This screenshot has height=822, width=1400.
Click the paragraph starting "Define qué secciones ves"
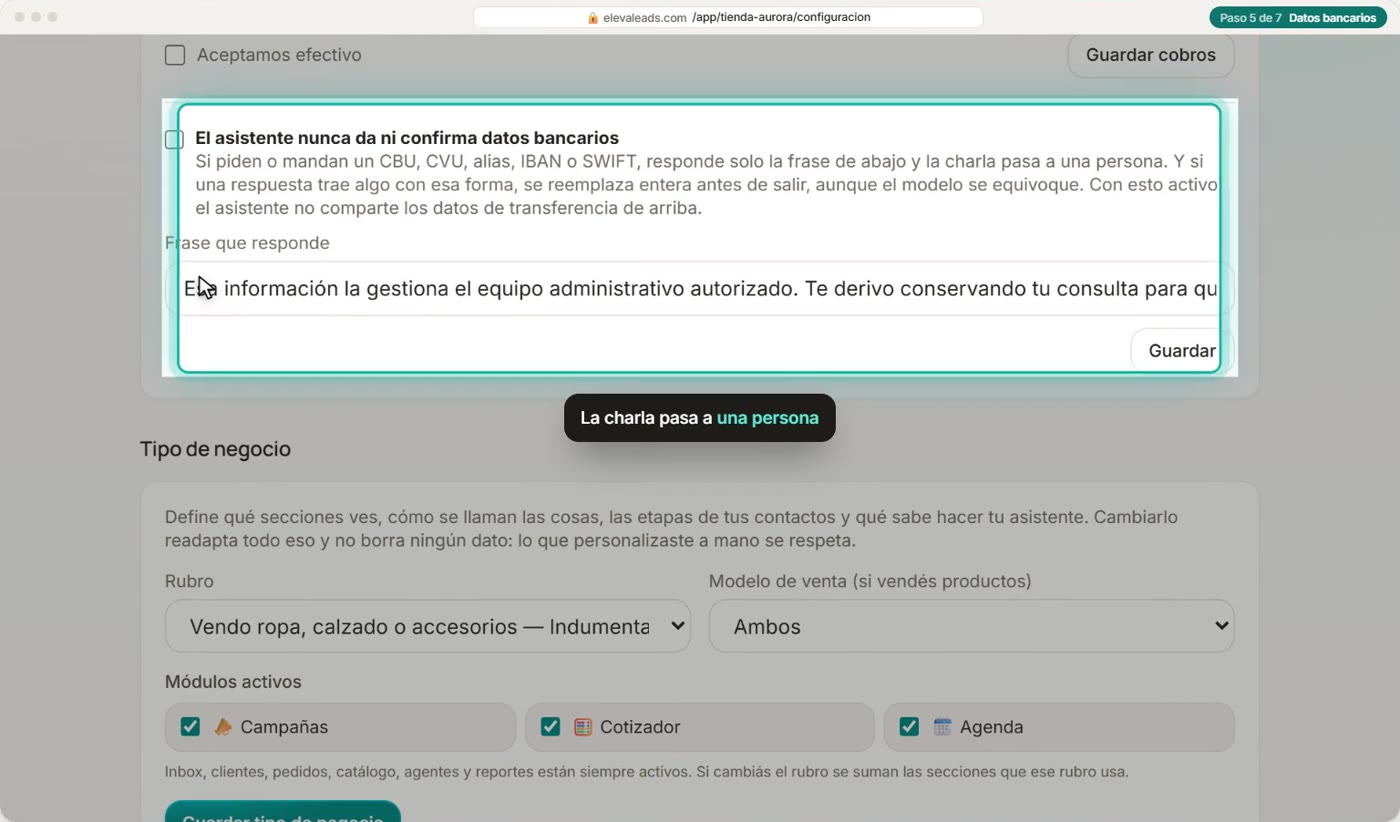(671, 529)
